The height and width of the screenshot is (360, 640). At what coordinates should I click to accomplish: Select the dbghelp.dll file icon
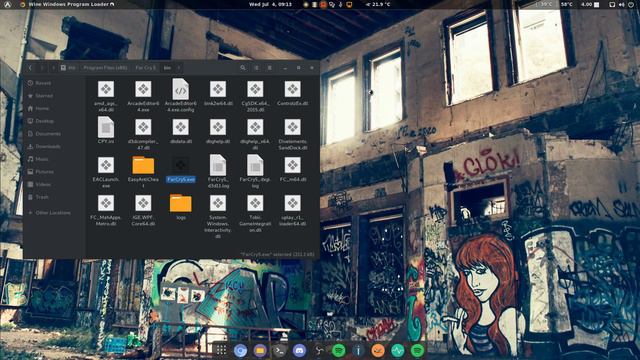click(218, 127)
